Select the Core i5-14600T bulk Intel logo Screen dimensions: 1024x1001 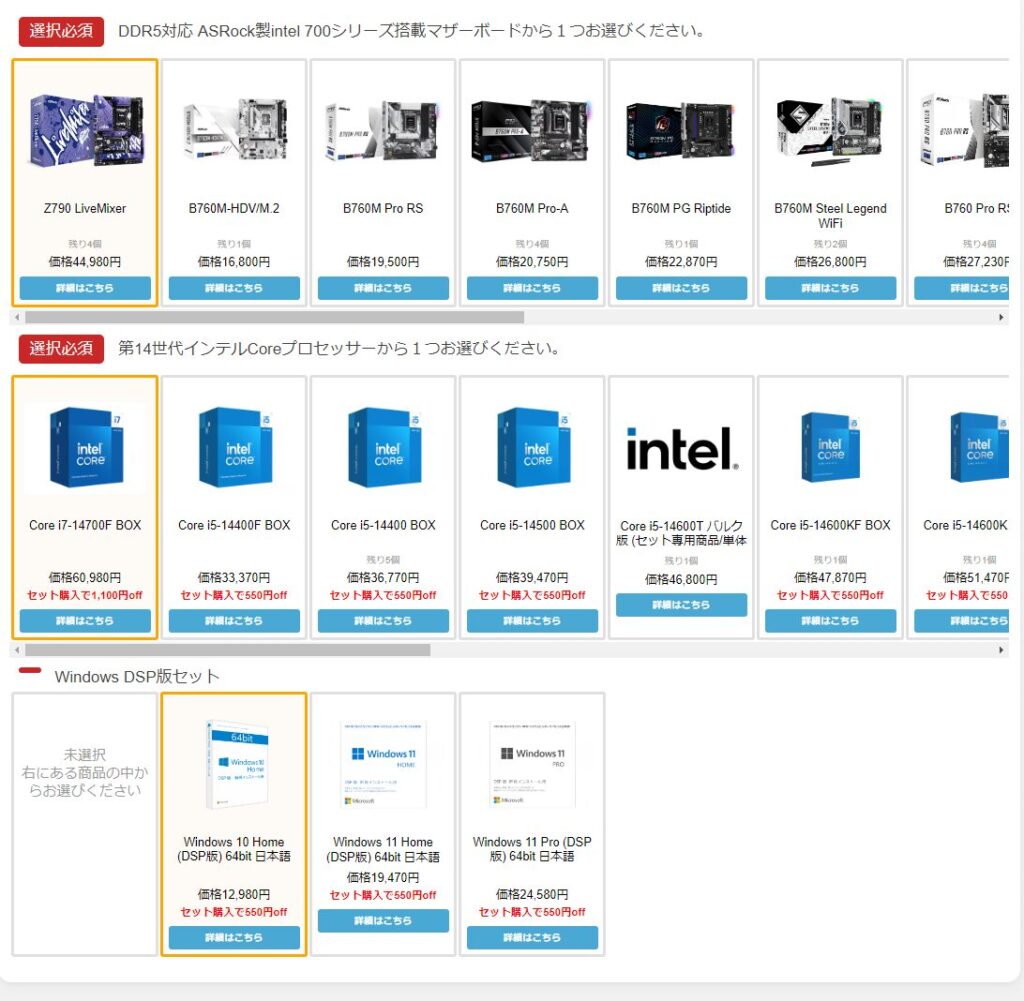681,448
